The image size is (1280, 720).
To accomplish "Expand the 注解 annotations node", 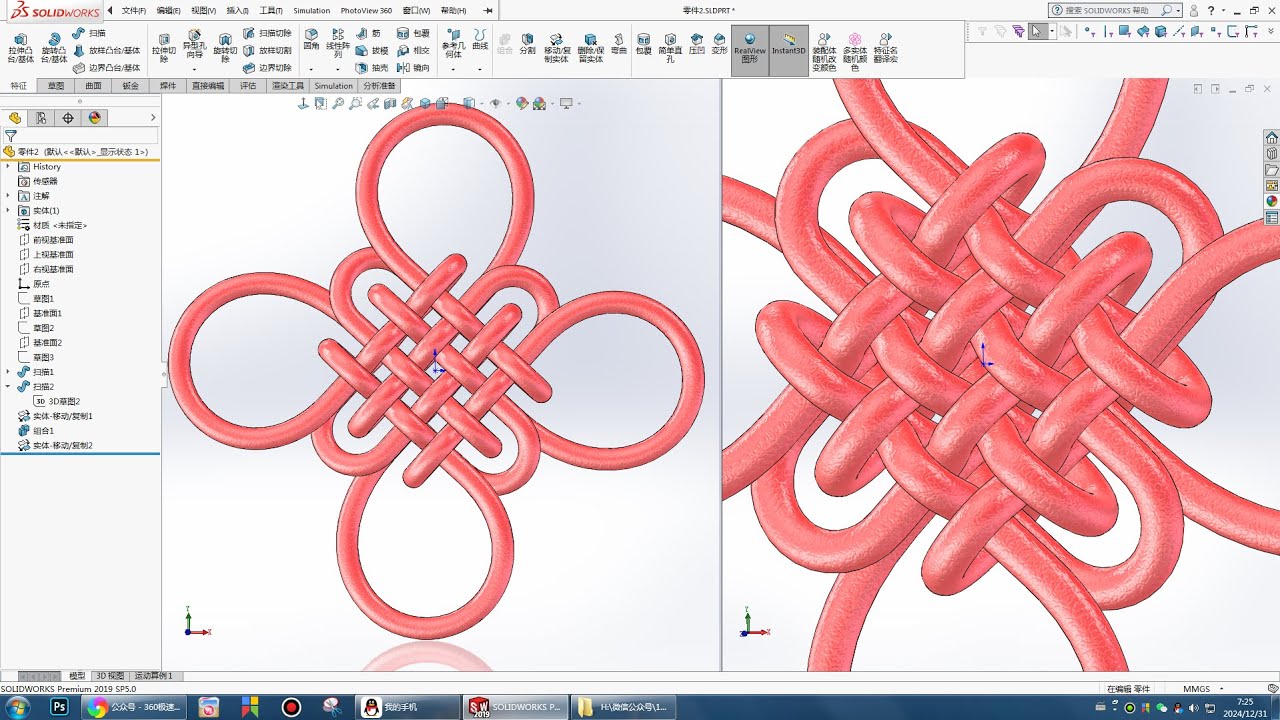I will coord(8,196).
